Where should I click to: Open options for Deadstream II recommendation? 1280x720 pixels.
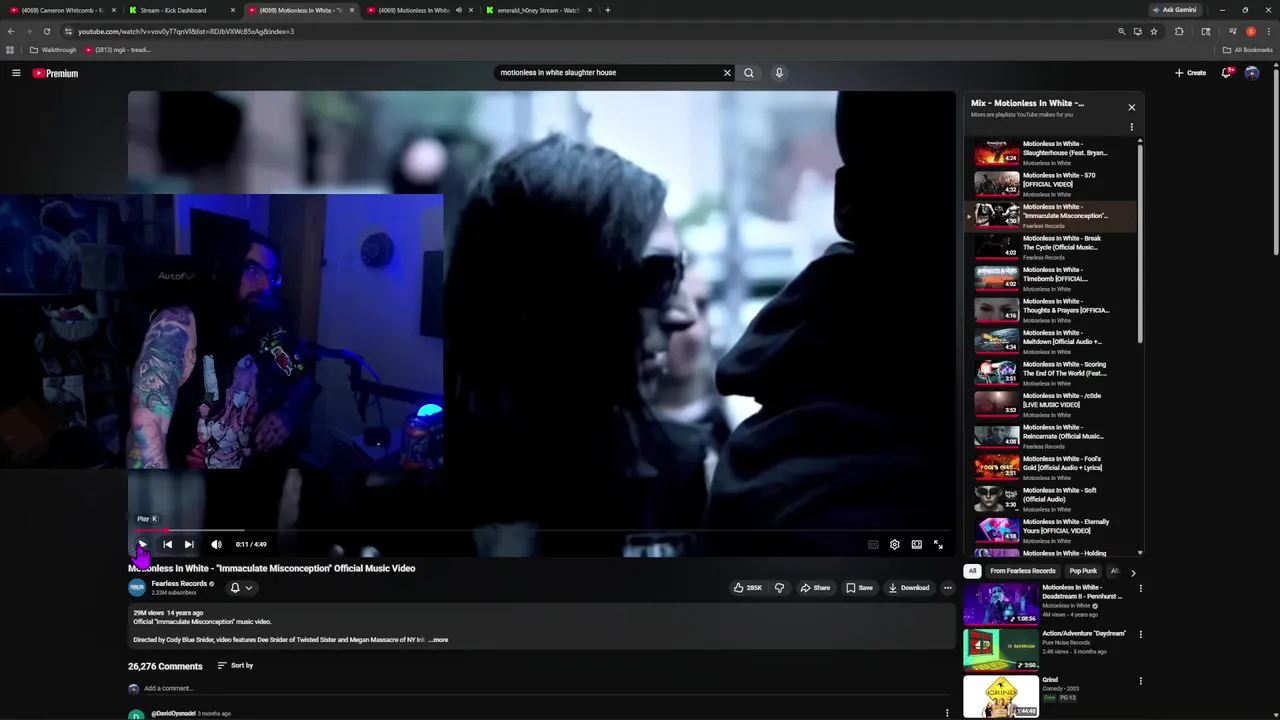click(1140, 588)
